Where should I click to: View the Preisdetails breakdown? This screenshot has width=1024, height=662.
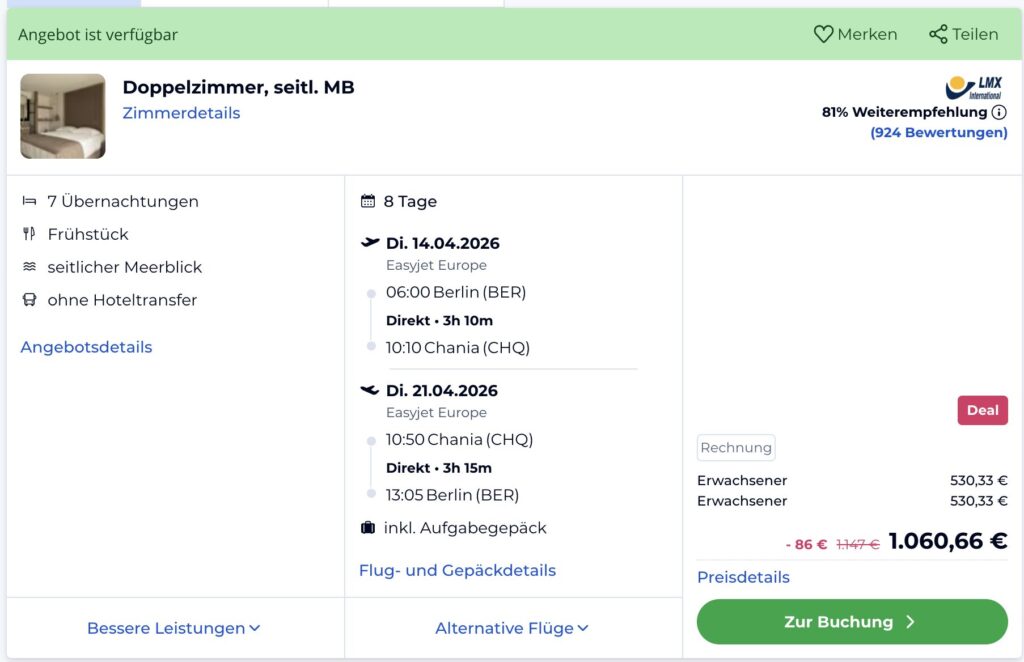click(x=743, y=577)
